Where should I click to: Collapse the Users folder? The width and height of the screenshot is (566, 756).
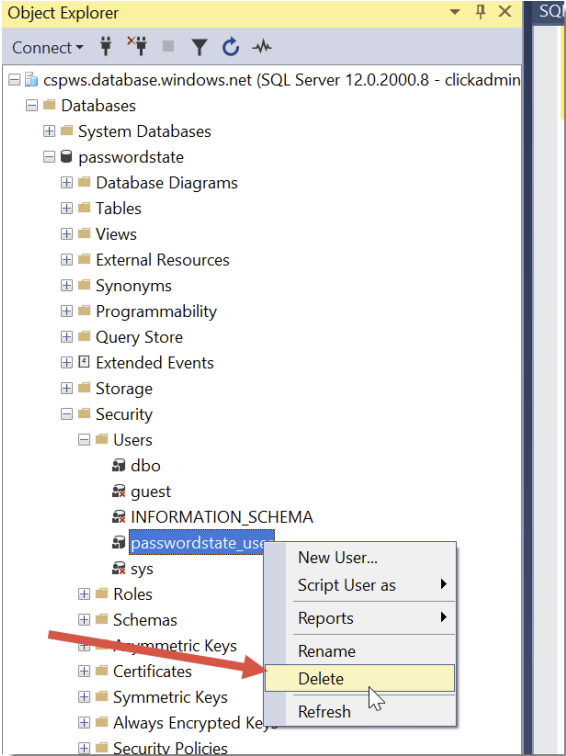tap(84, 440)
